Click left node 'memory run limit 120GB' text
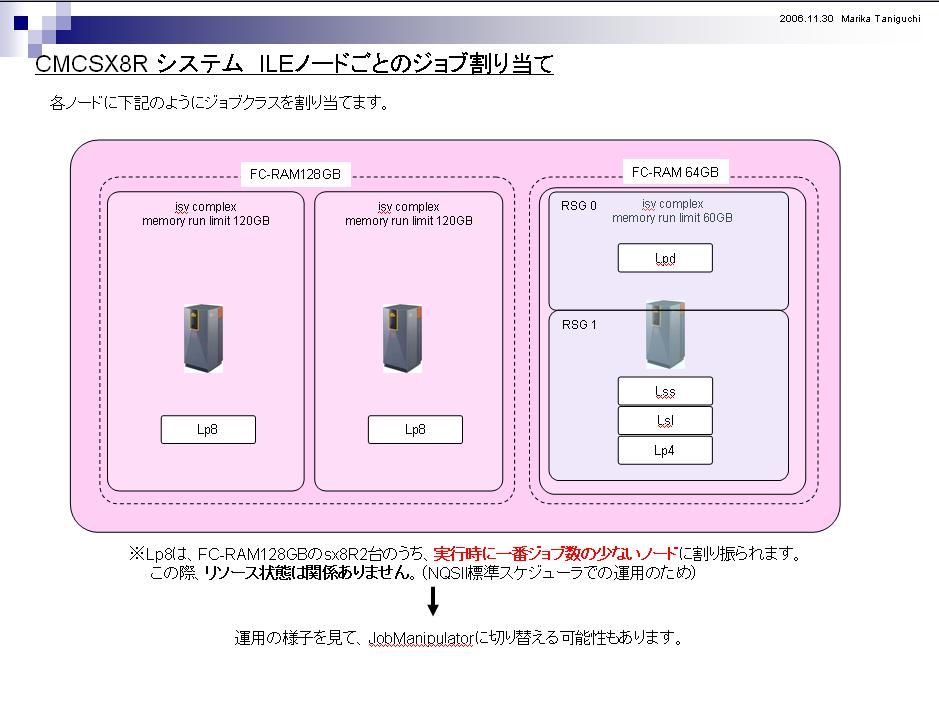Viewport: 939px width, 707px height. [x=205, y=221]
